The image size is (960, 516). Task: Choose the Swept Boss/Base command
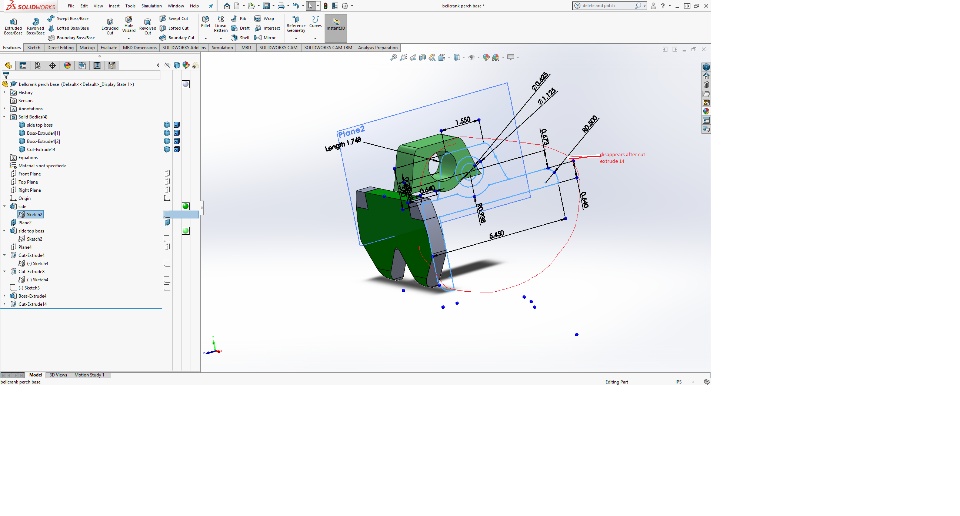68,18
